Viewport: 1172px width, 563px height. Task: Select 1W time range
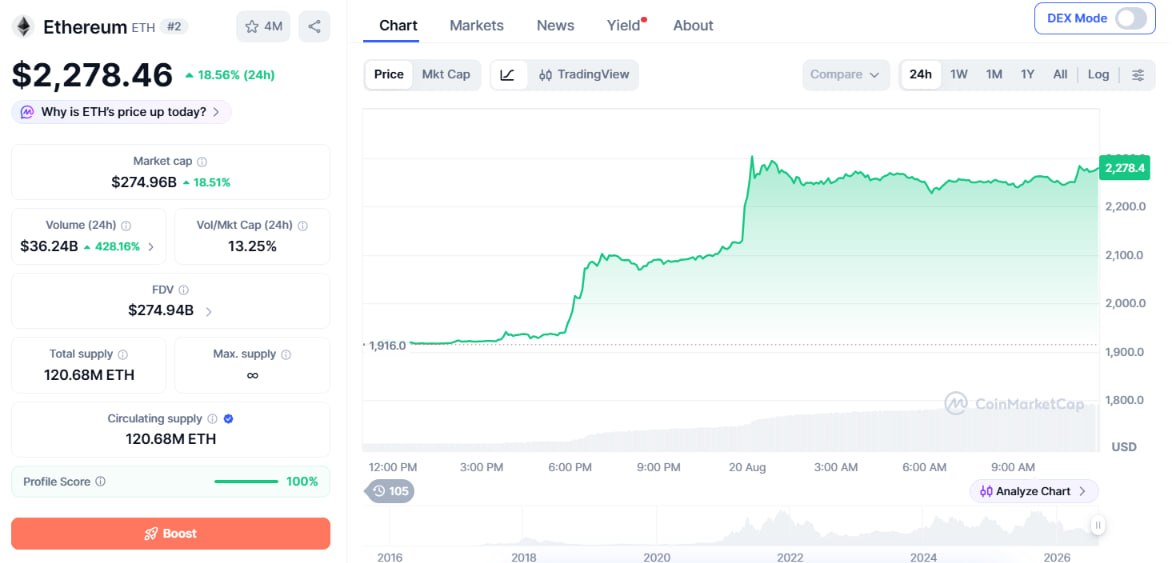pos(958,75)
